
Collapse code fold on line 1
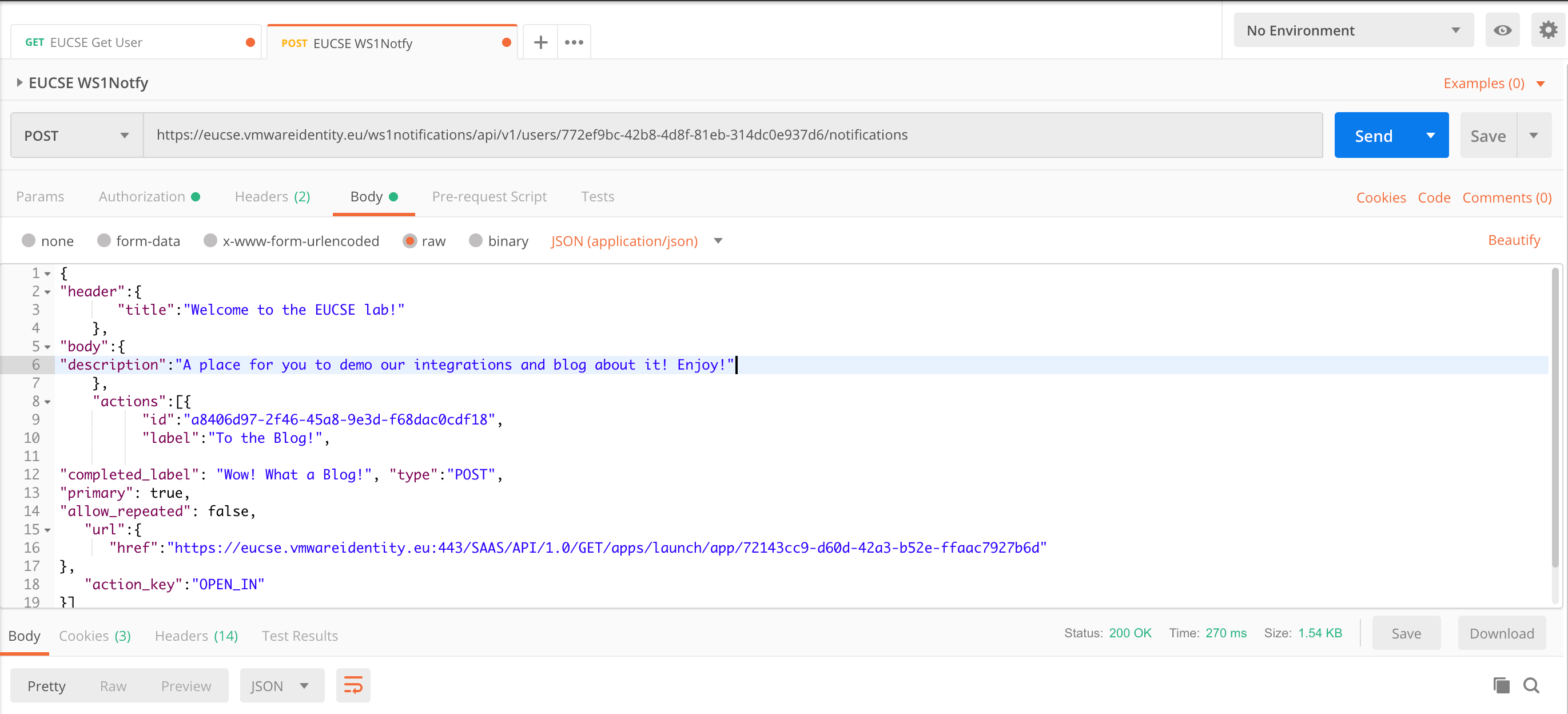click(x=47, y=273)
